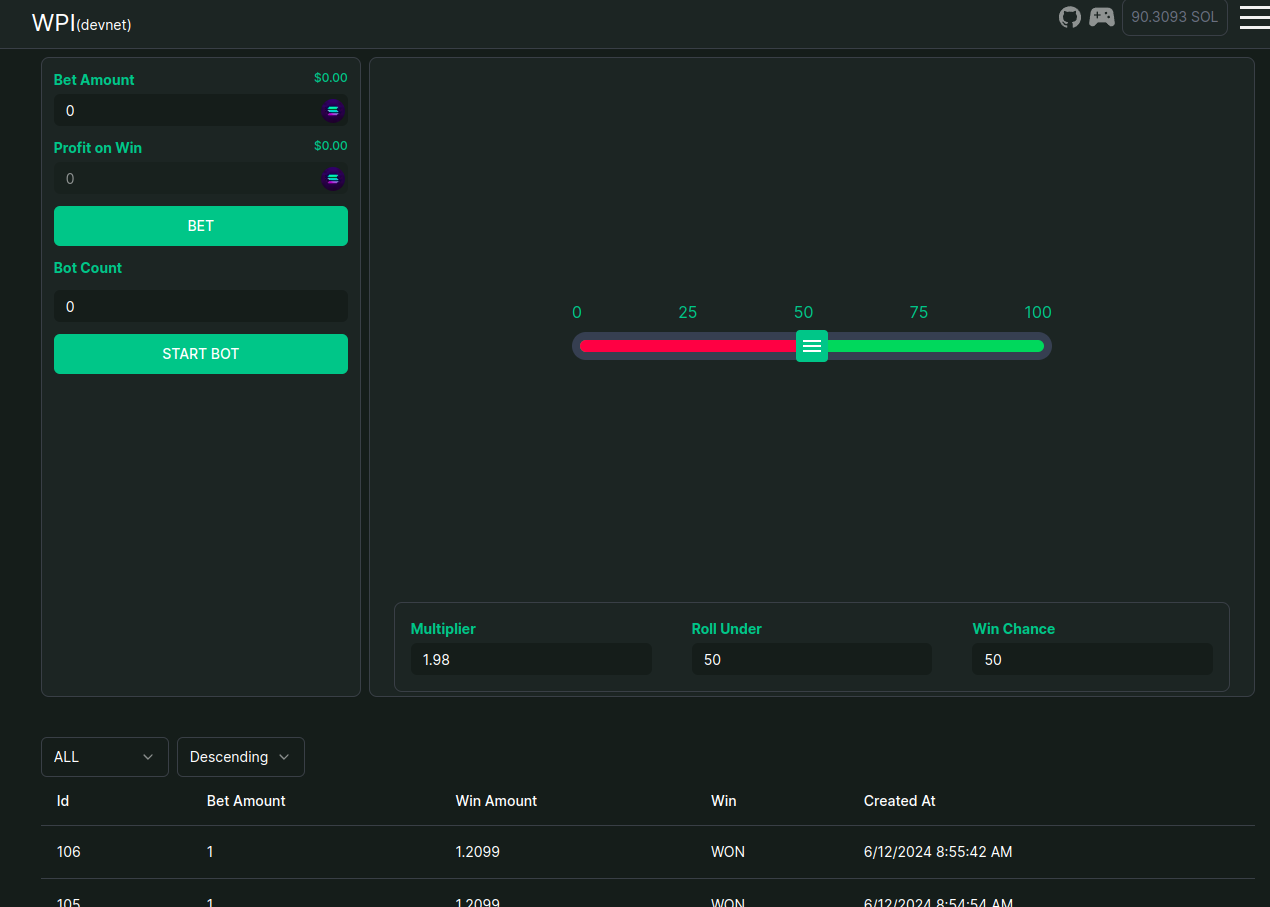Screen dimensions: 1270x907
Task: Click the WPI logo title
Action: [x=53, y=22]
